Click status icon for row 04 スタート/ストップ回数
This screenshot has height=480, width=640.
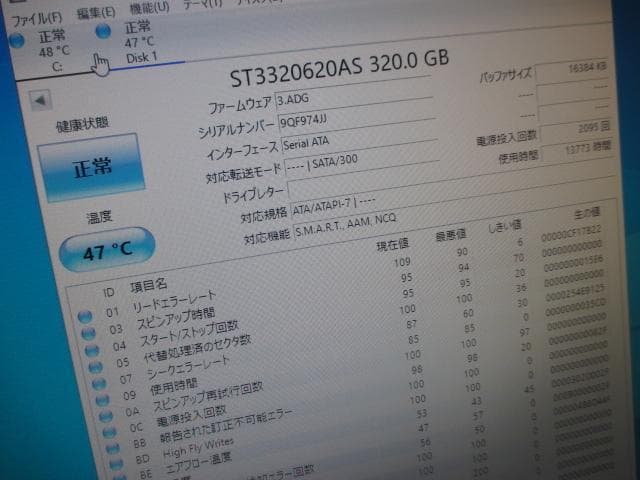click(92, 350)
